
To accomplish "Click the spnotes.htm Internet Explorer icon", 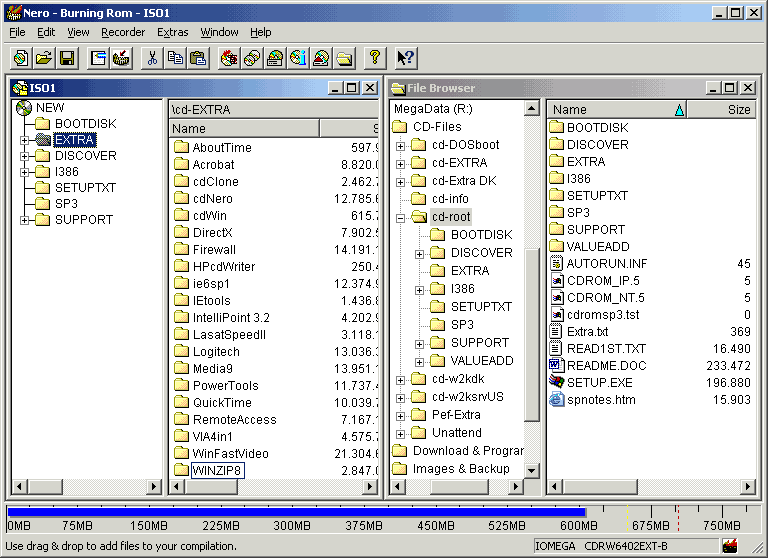I will click(x=556, y=399).
